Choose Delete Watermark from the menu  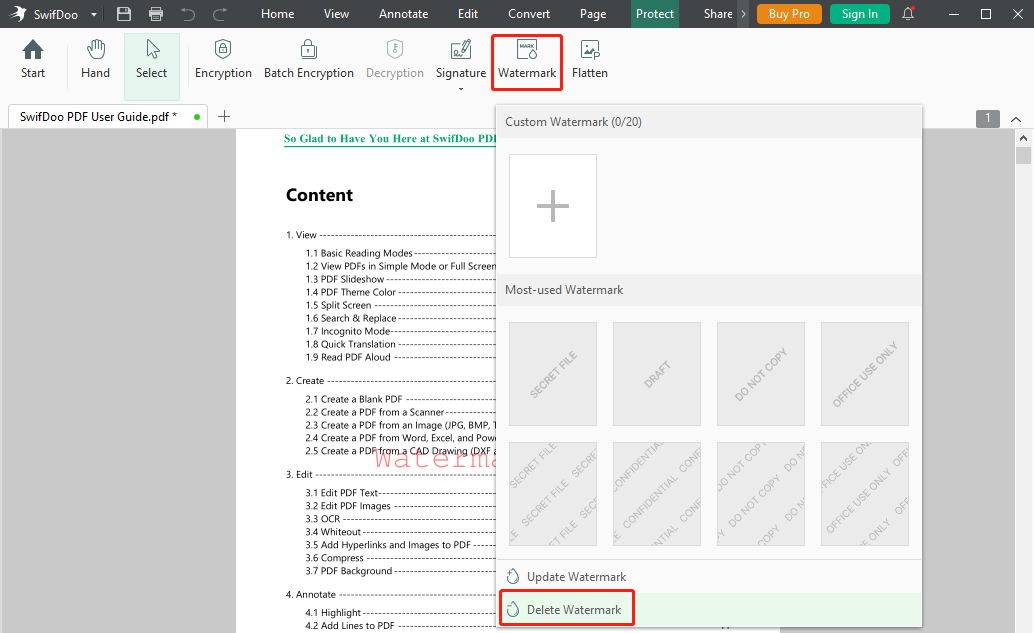click(x=709, y=610)
